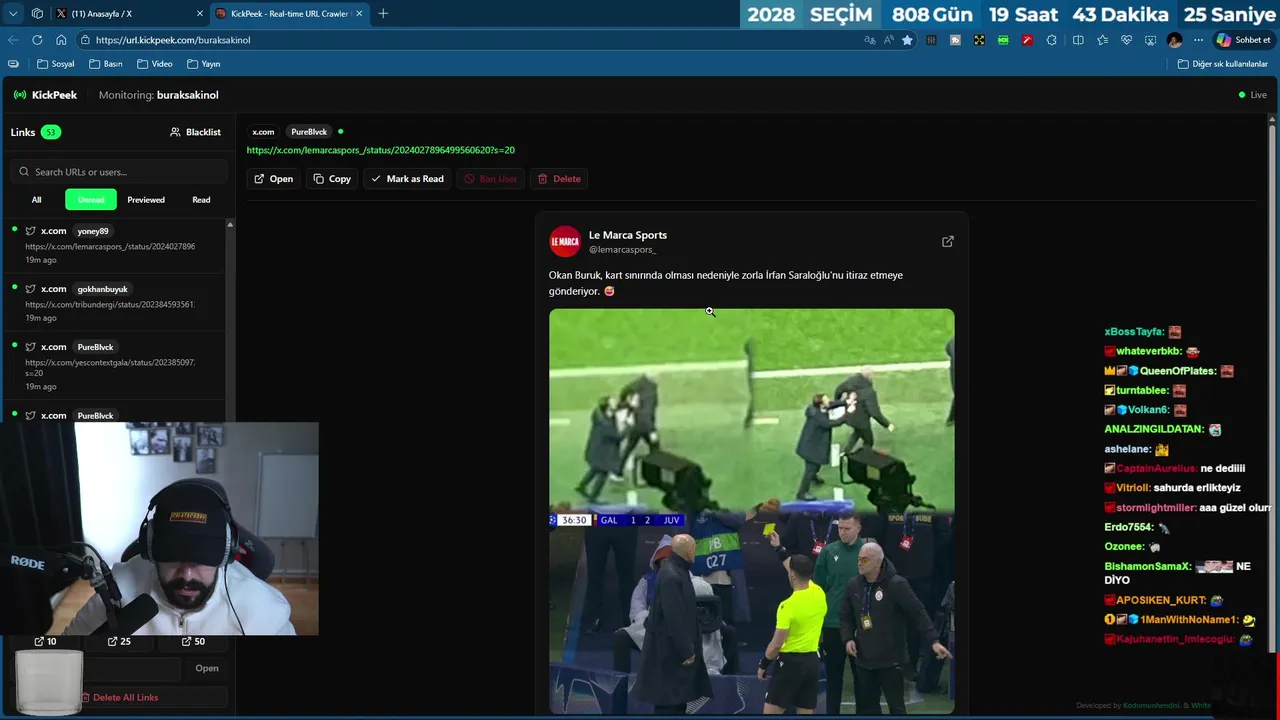Viewport: 1280px width, 720px height.
Task: Click the tweet's football match video
Action: (x=751, y=511)
